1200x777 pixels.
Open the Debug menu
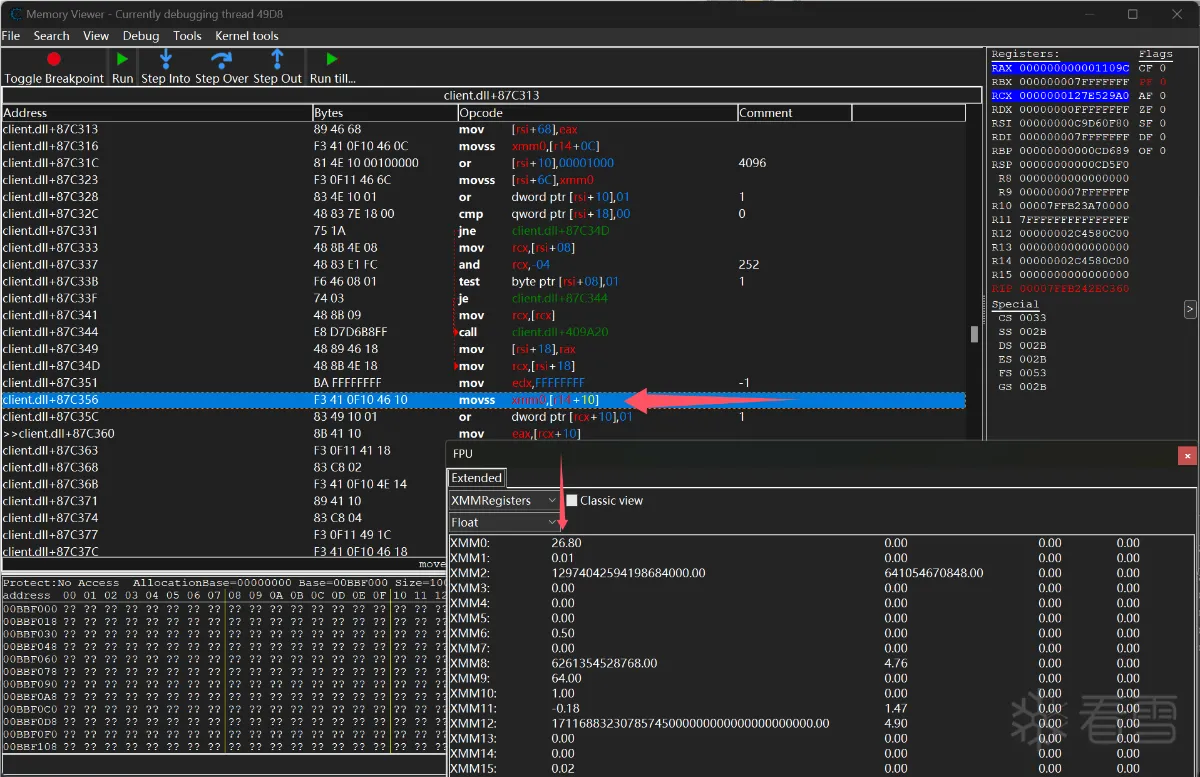pos(141,36)
